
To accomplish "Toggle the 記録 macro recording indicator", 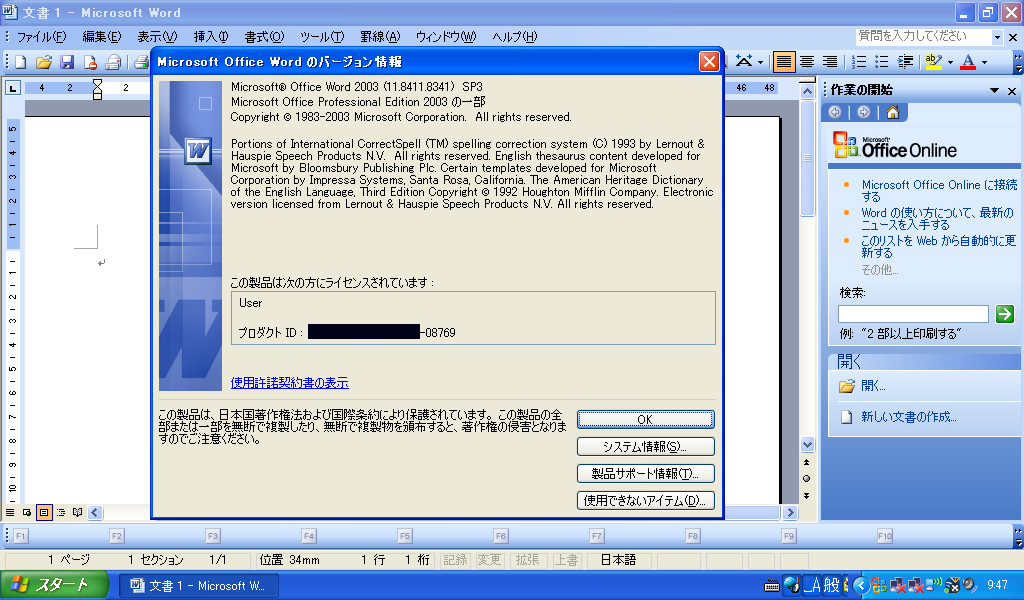I will tap(455, 560).
